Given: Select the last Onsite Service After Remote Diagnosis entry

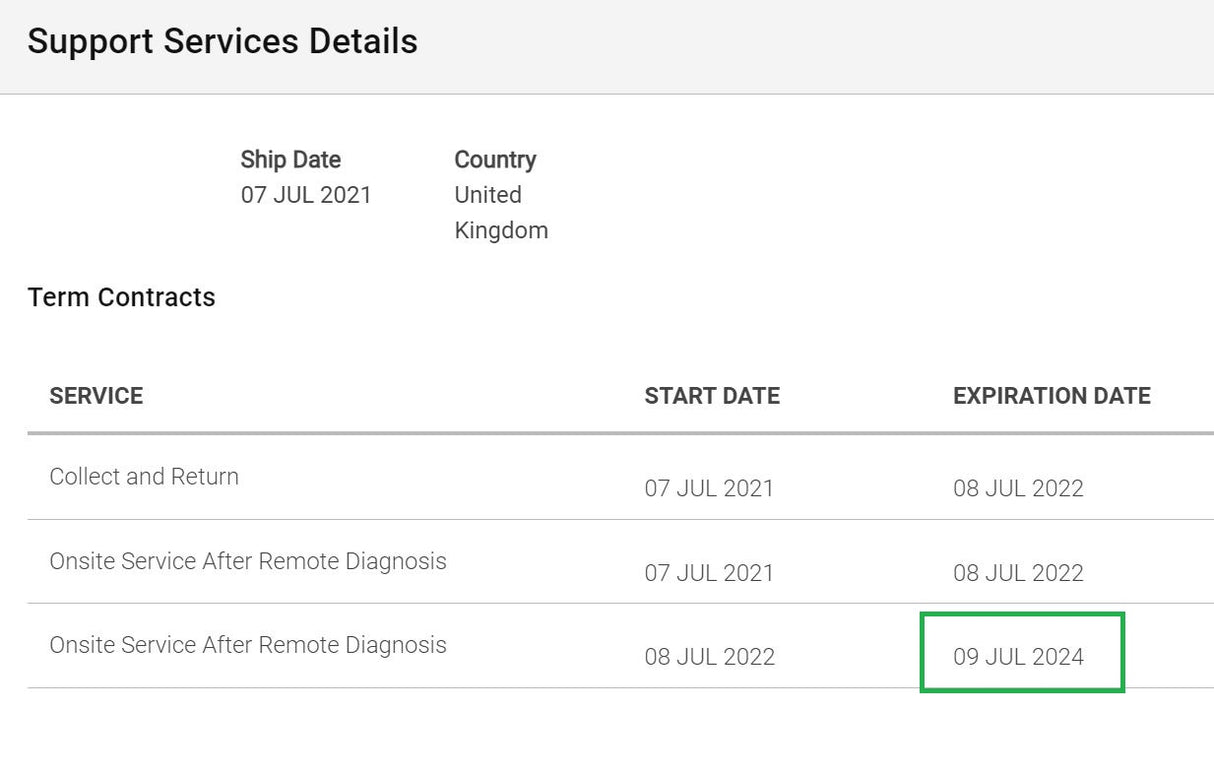Looking at the screenshot, I should coord(248,645).
